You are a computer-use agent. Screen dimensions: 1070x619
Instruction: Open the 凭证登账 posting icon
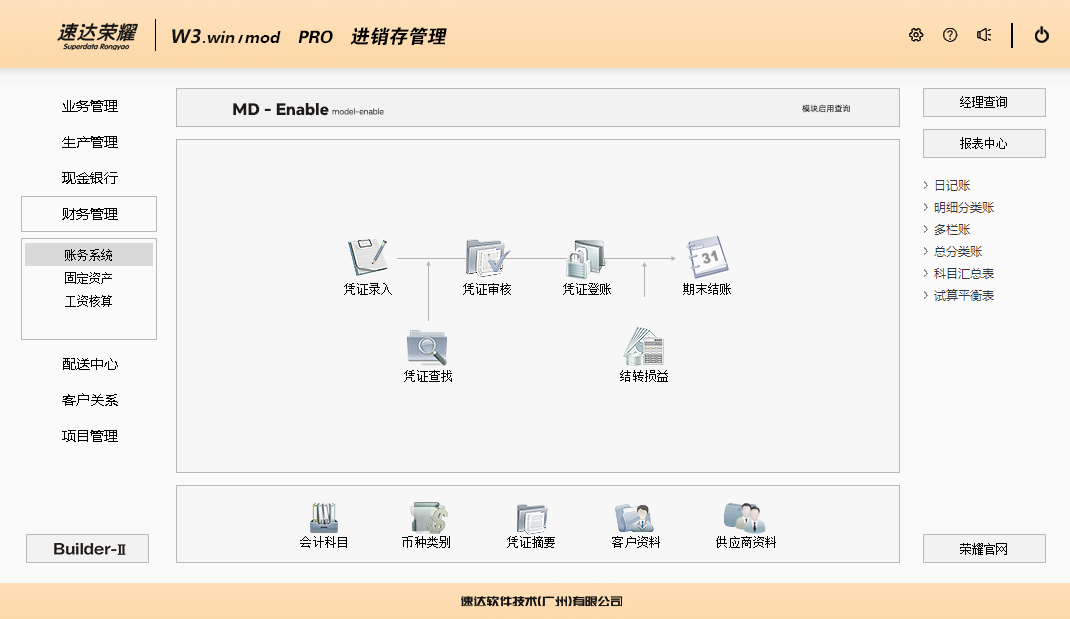586,259
